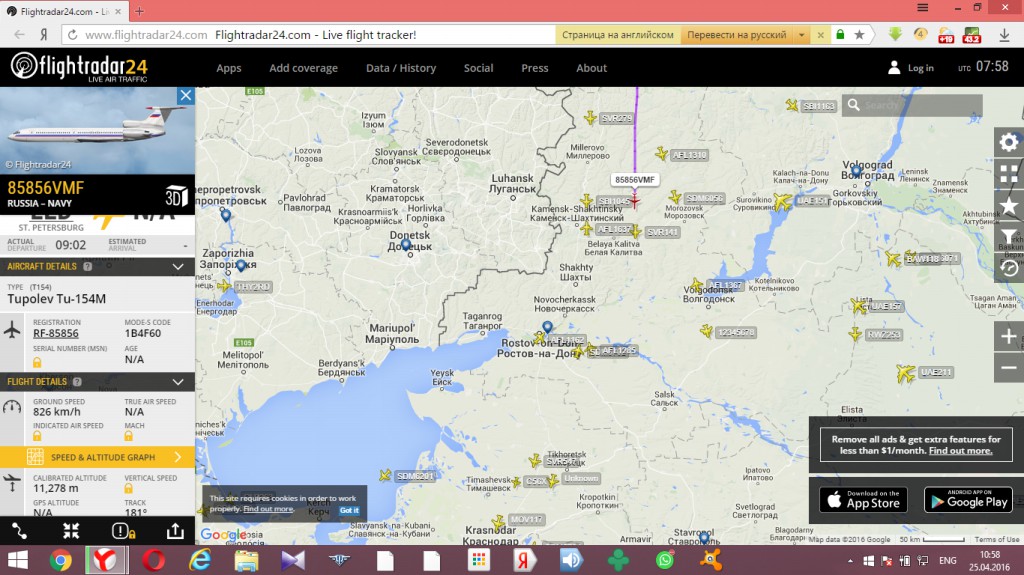
Task: Open the flight filter funnel
Action: (x=1009, y=237)
